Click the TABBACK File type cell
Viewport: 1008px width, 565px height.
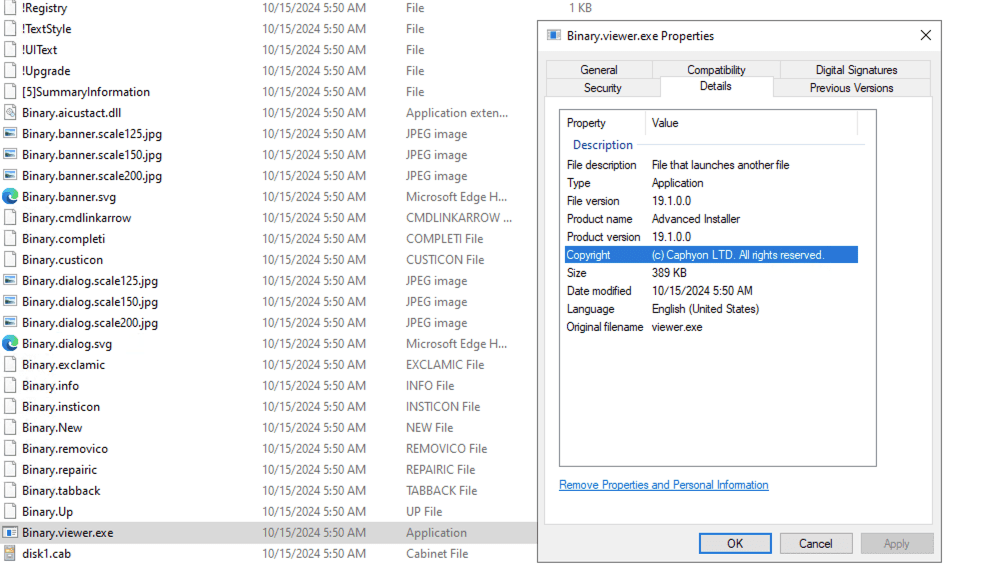click(442, 491)
